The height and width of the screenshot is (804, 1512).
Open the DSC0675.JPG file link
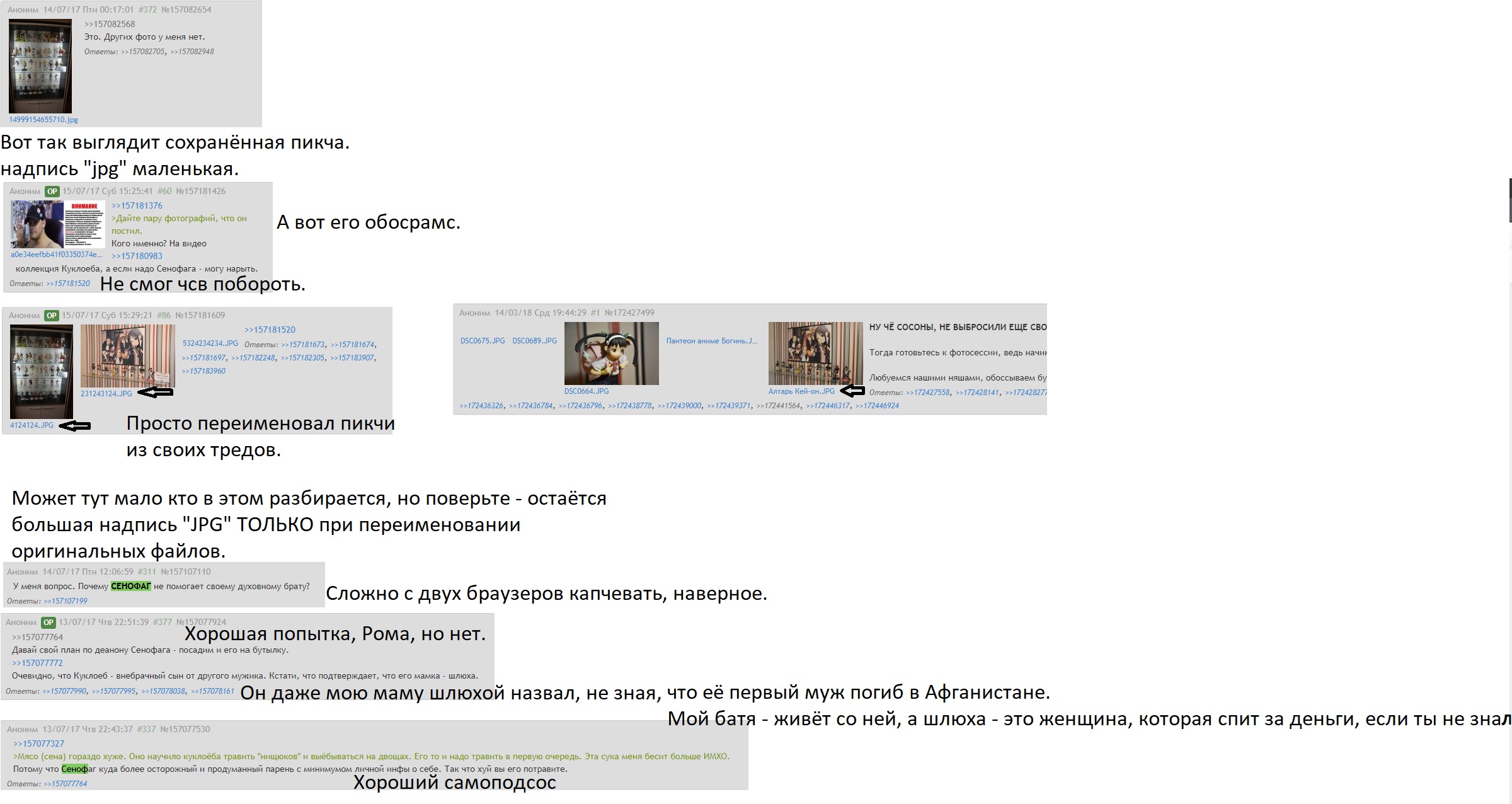point(483,341)
